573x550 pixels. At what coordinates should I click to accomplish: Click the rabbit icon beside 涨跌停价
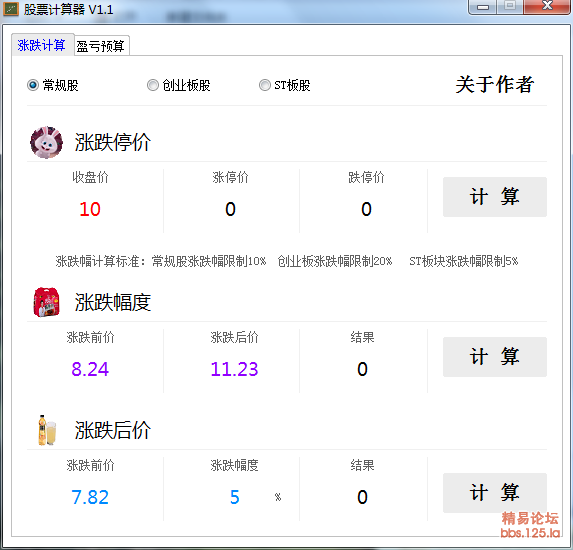coord(46,143)
